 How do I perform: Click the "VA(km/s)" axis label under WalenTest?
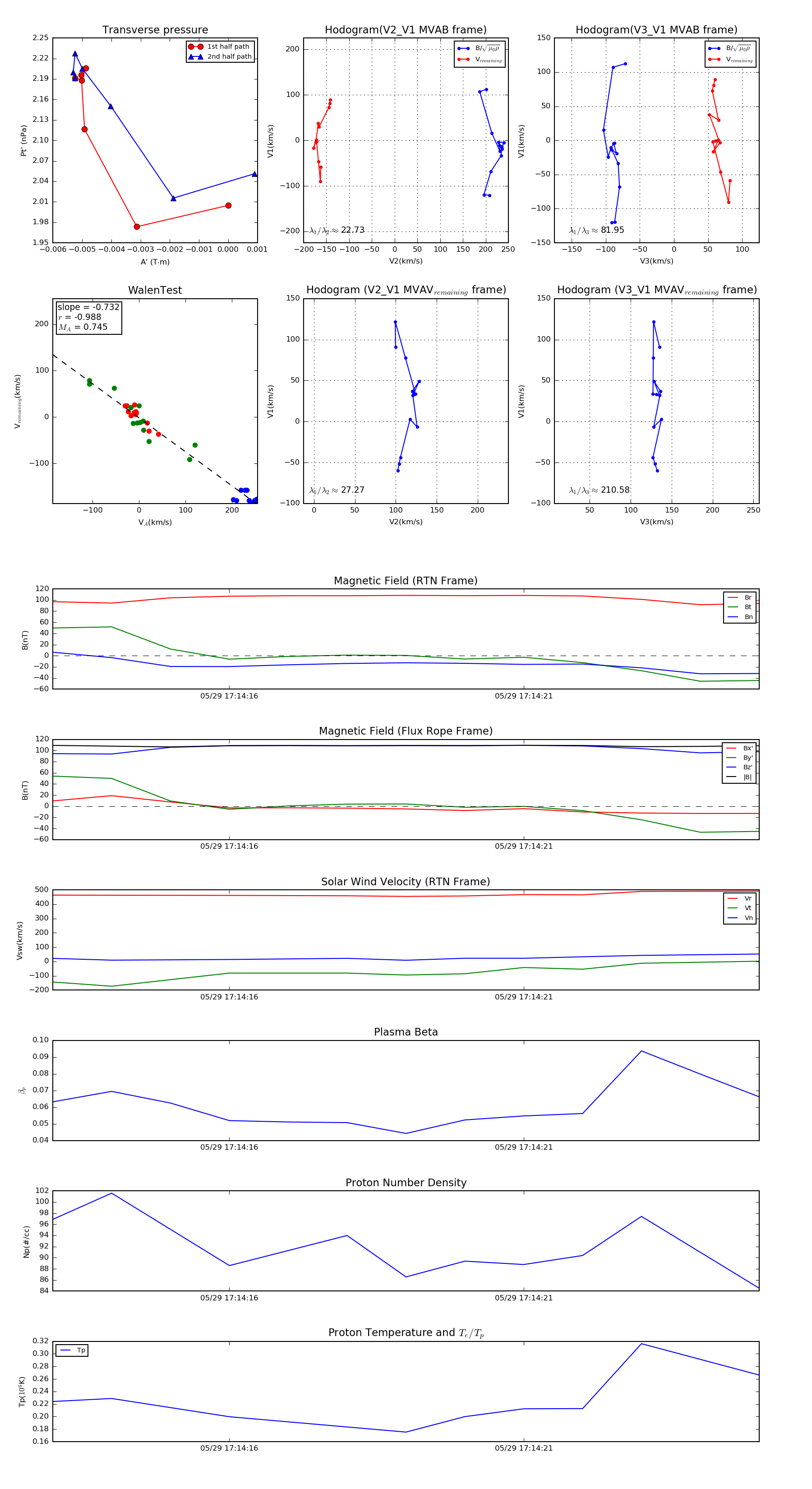[x=155, y=523]
